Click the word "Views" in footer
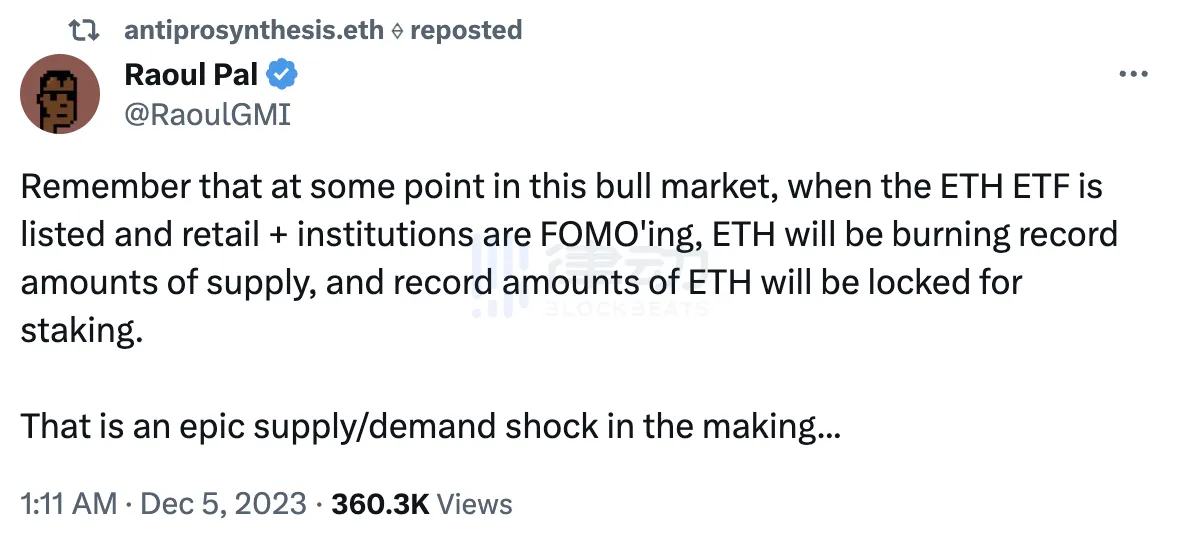This screenshot has width=1180, height=552. click(x=475, y=503)
